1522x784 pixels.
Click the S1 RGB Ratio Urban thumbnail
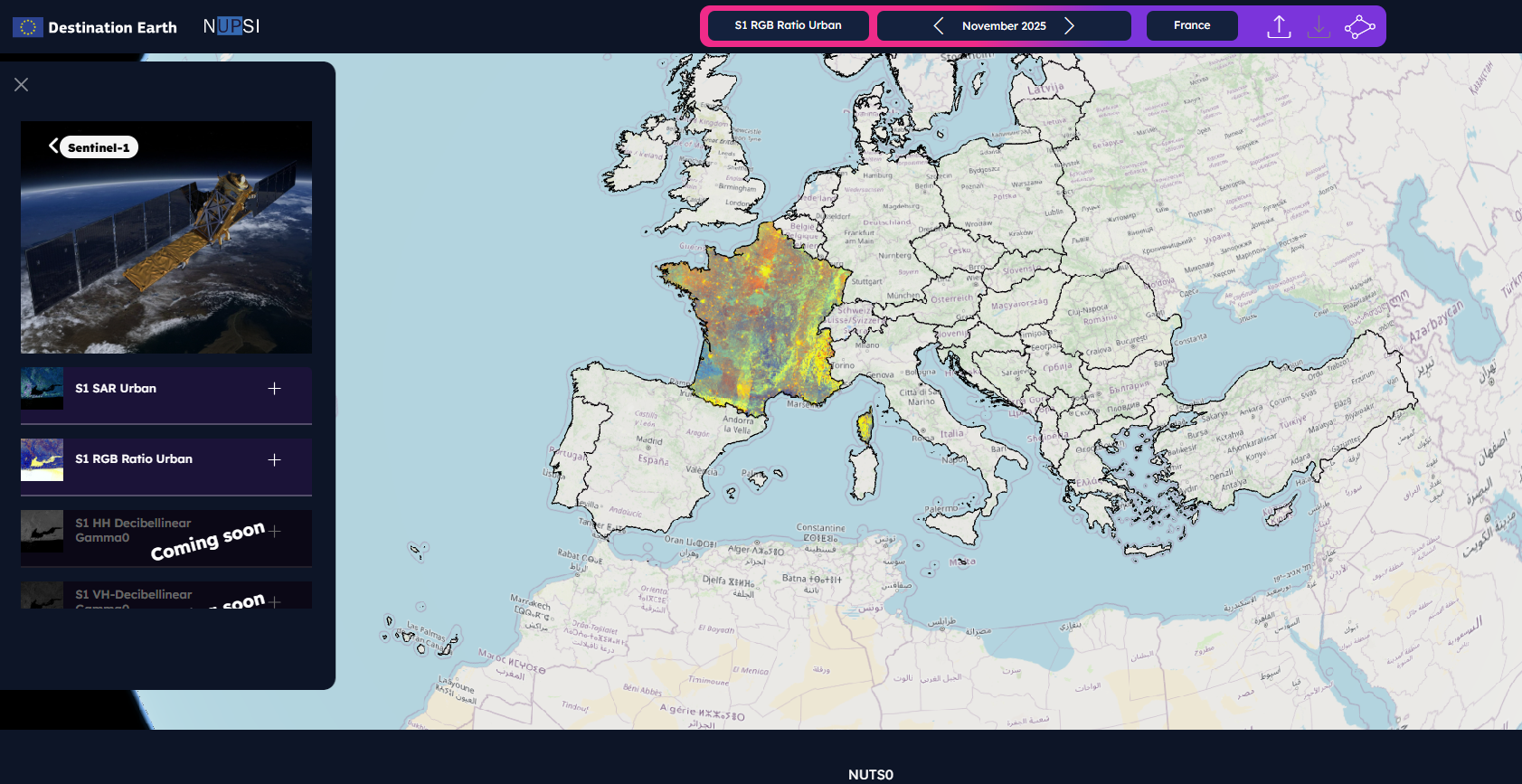tap(42, 459)
